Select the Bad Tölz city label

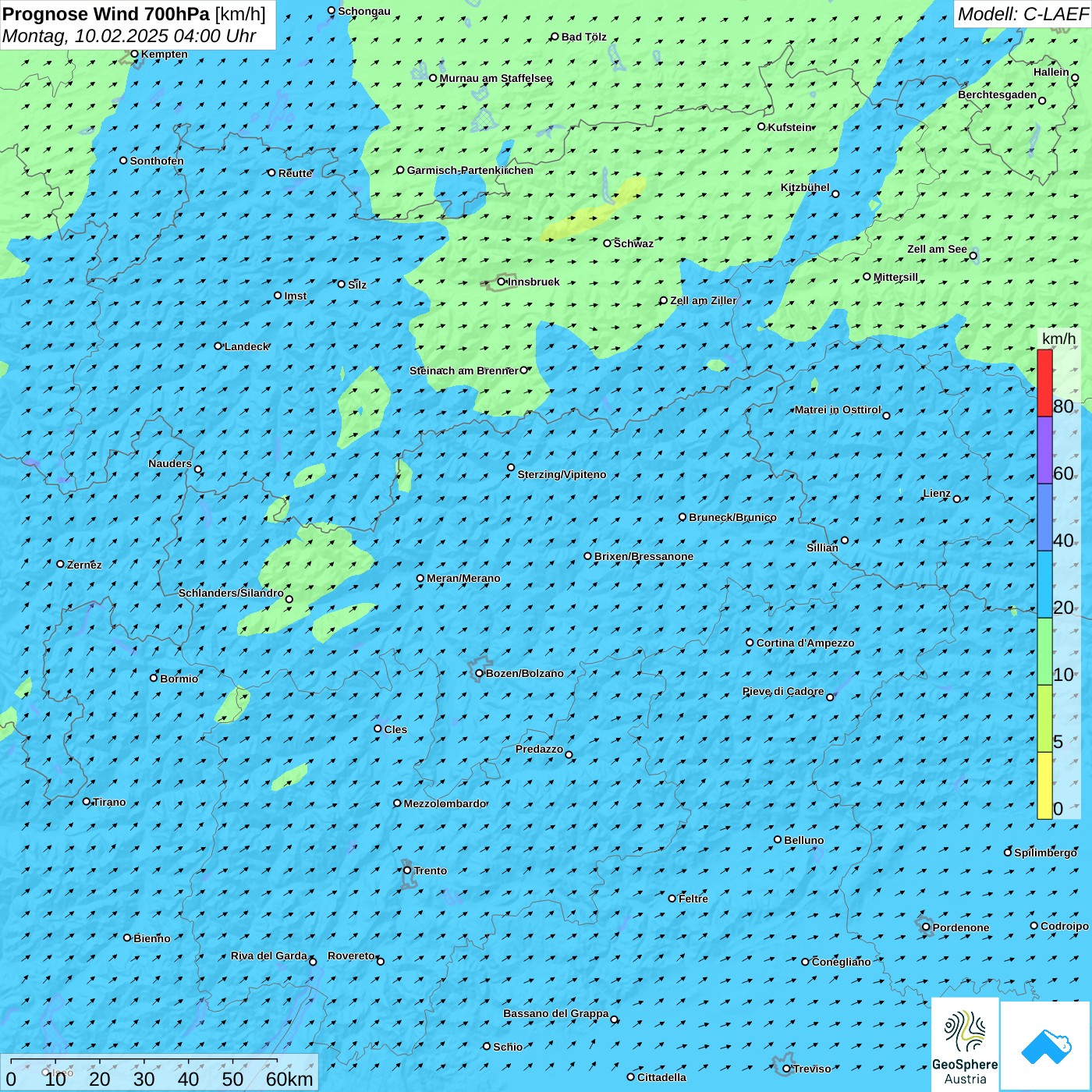click(x=584, y=37)
